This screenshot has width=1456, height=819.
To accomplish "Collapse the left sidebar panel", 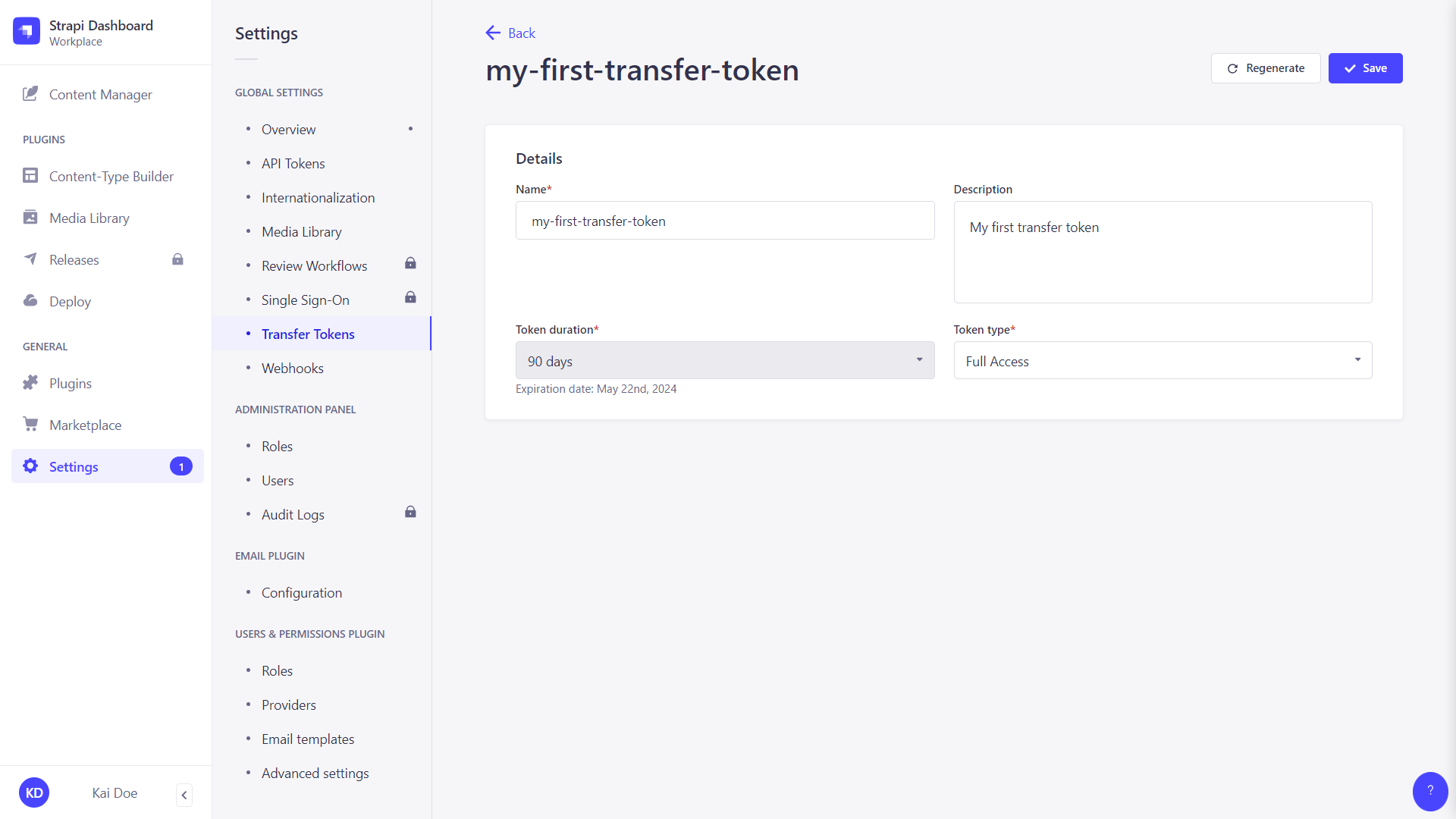I will pyautogui.click(x=185, y=794).
